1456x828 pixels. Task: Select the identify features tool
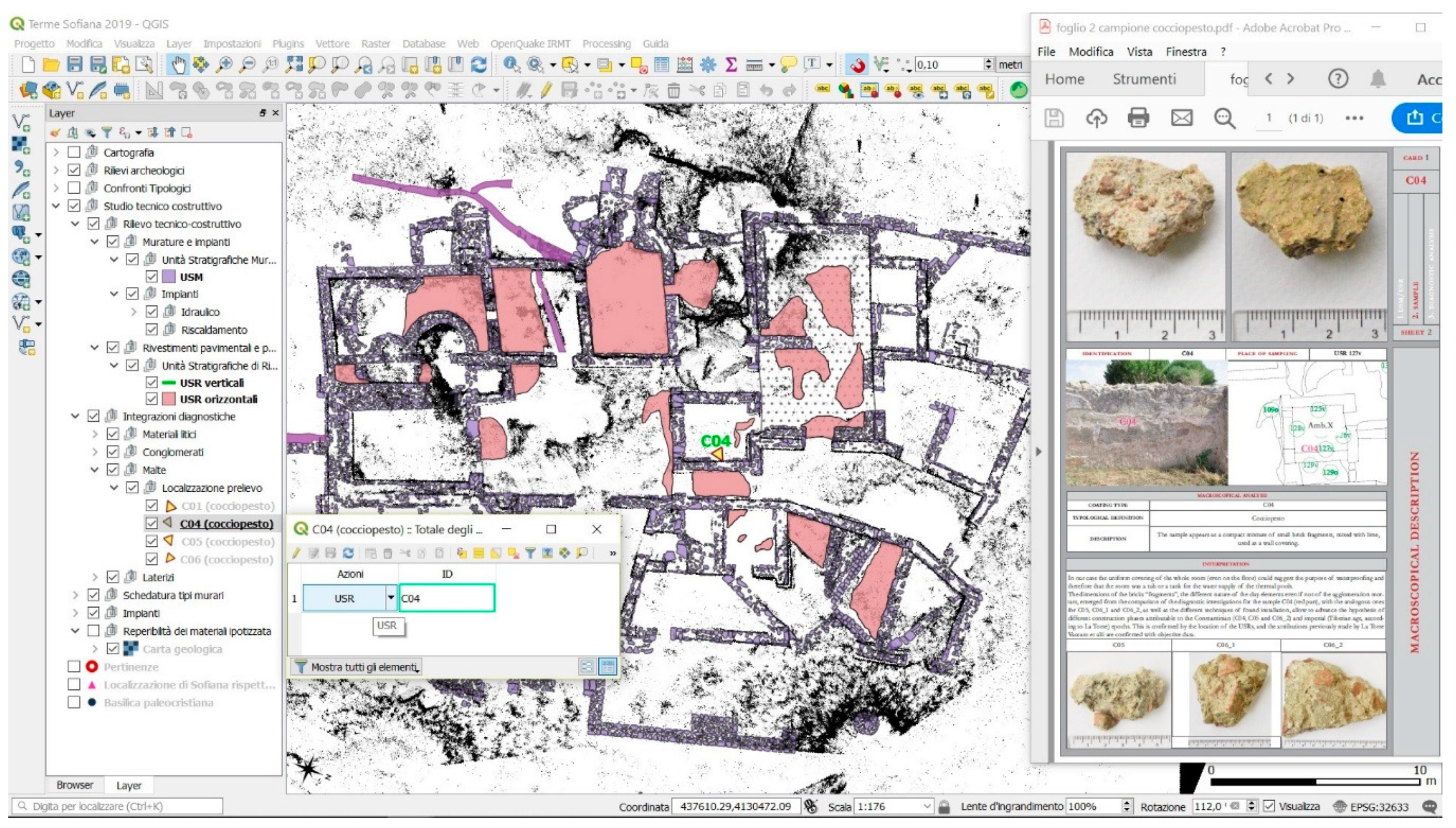504,65
